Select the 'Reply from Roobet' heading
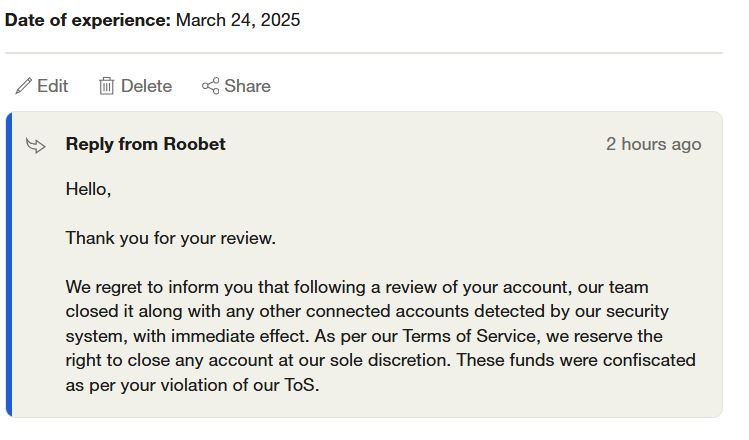 [x=145, y=144]
